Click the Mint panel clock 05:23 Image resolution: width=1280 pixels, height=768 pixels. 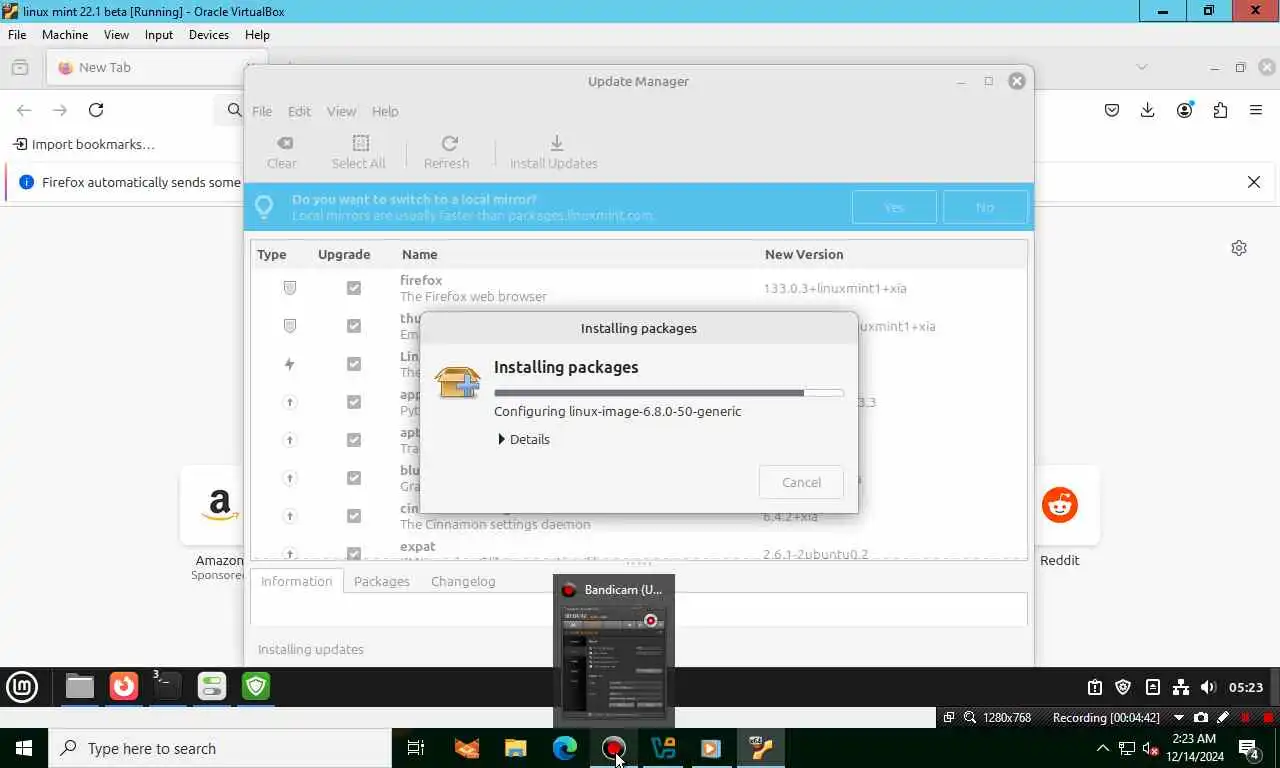point(1246,687)
